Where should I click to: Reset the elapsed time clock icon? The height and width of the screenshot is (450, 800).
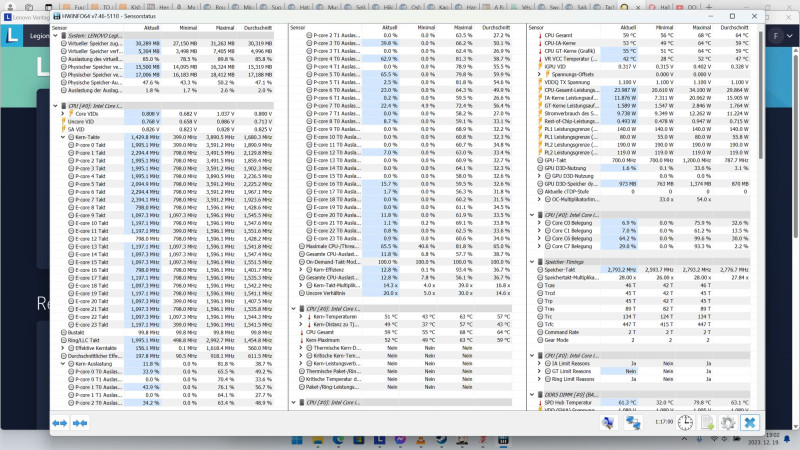pyautogui.click(x=685, y=422)
